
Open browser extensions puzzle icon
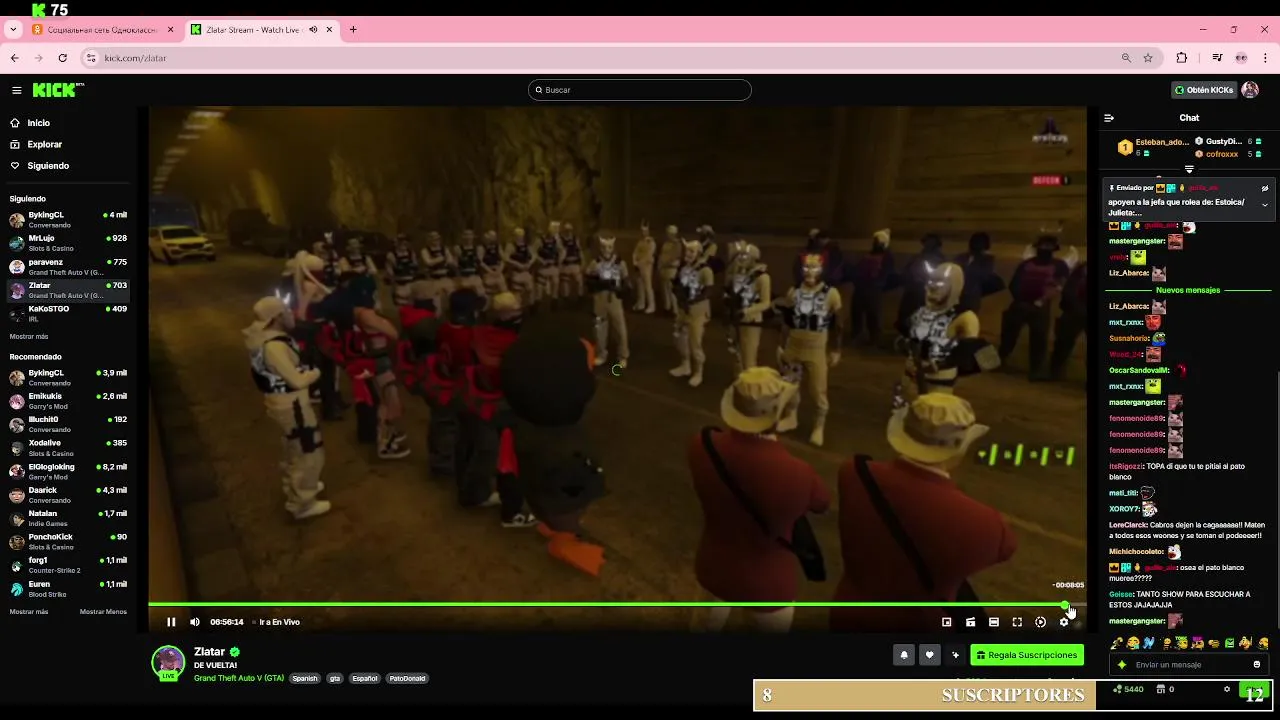point(1181,58)
